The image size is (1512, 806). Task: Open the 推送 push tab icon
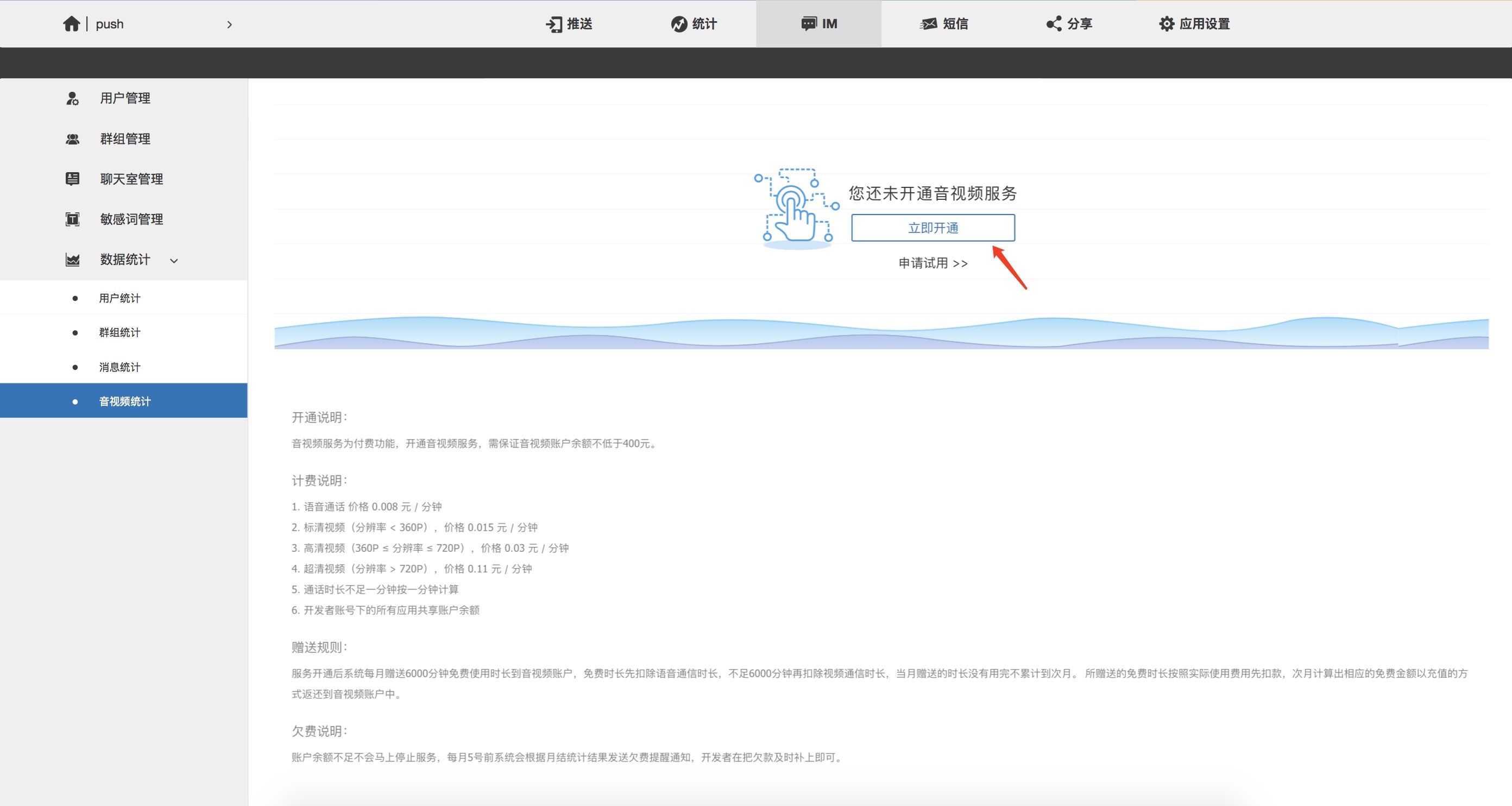[553, 24]
